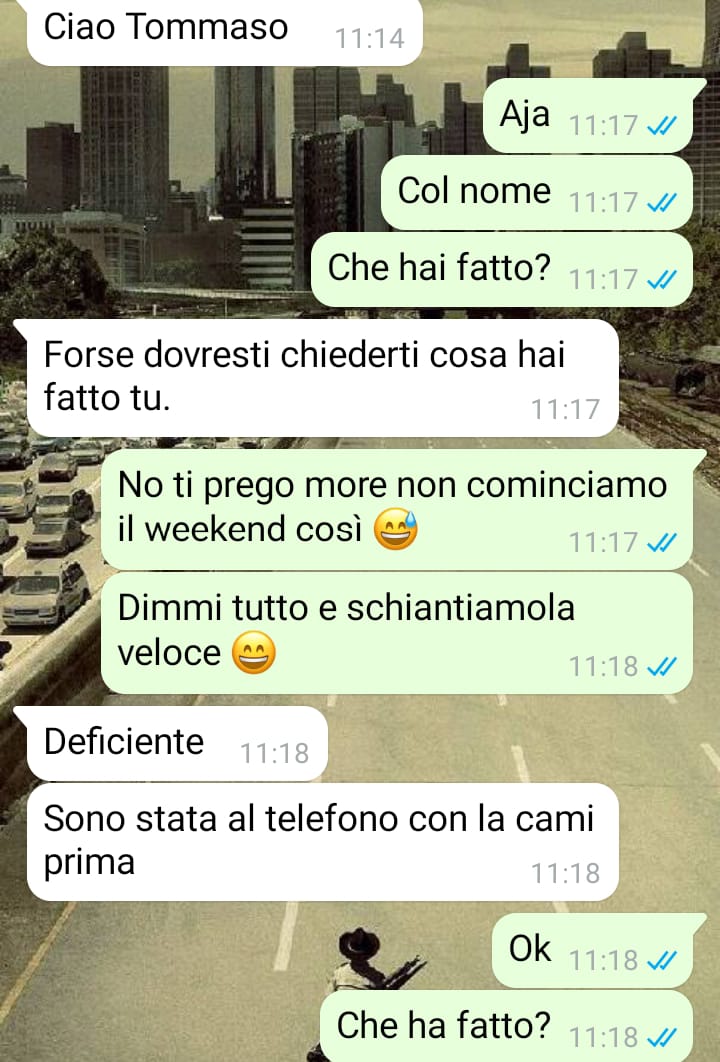The height and width of the screenshot is (1062, 720).
Task: Tap the 'Ok' sent message
Action: coord(592,950)
